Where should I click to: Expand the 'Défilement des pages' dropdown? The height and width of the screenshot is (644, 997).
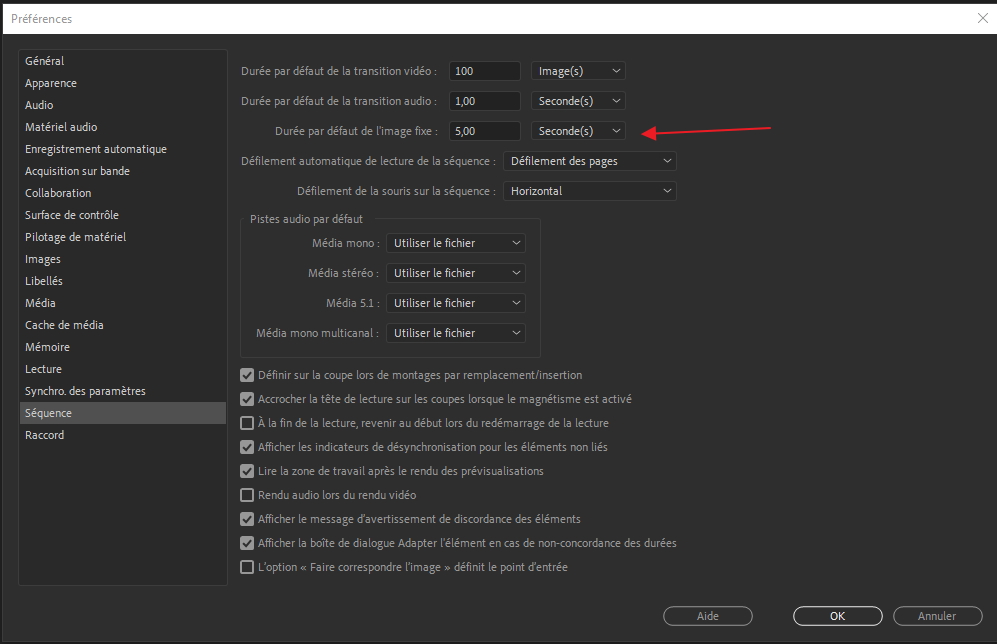click(589, 161)
